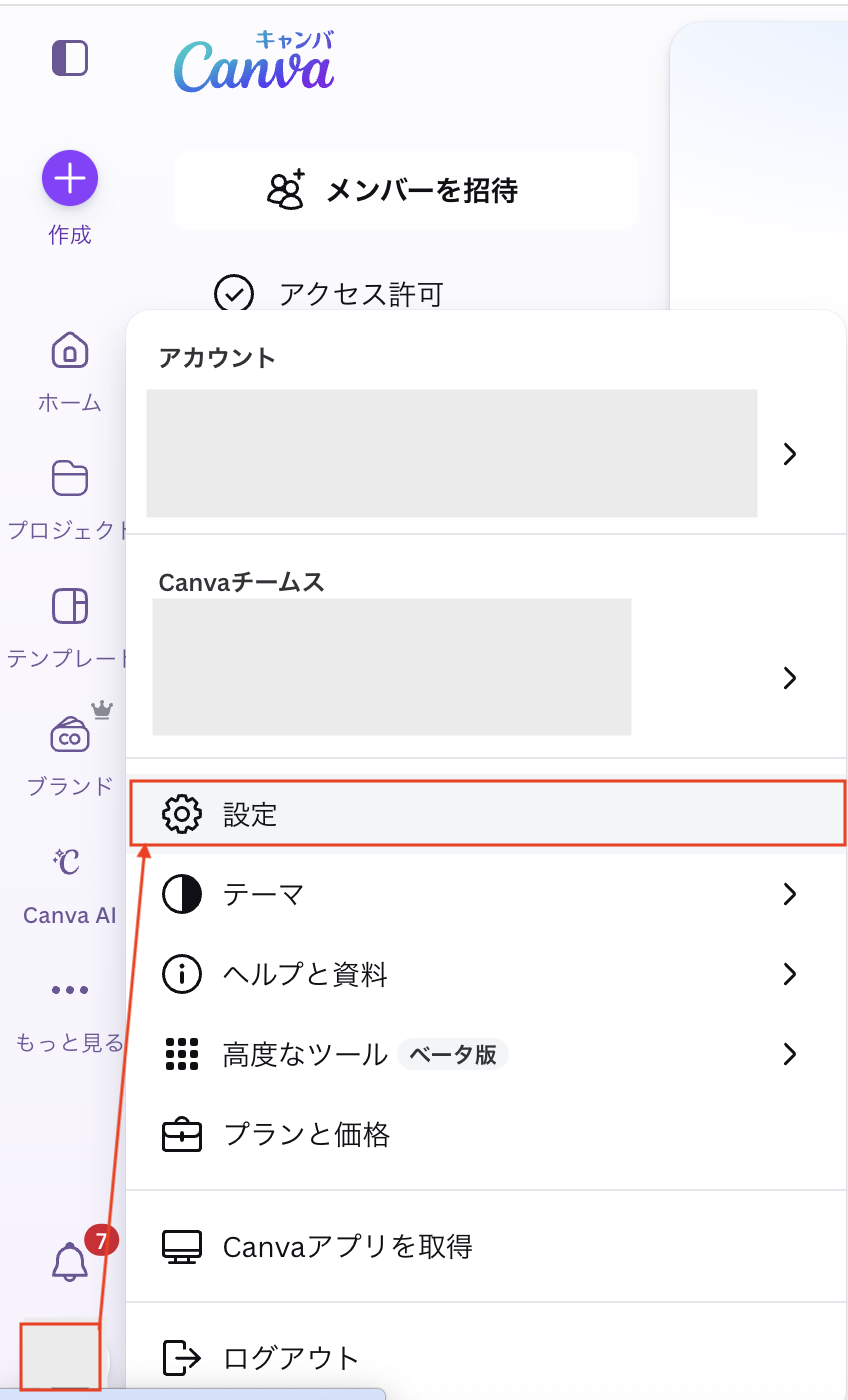Image resolution: width=848 pixels, height=1400 pixels.
Task: Click the logout arrow icon
Action: 182,1358
